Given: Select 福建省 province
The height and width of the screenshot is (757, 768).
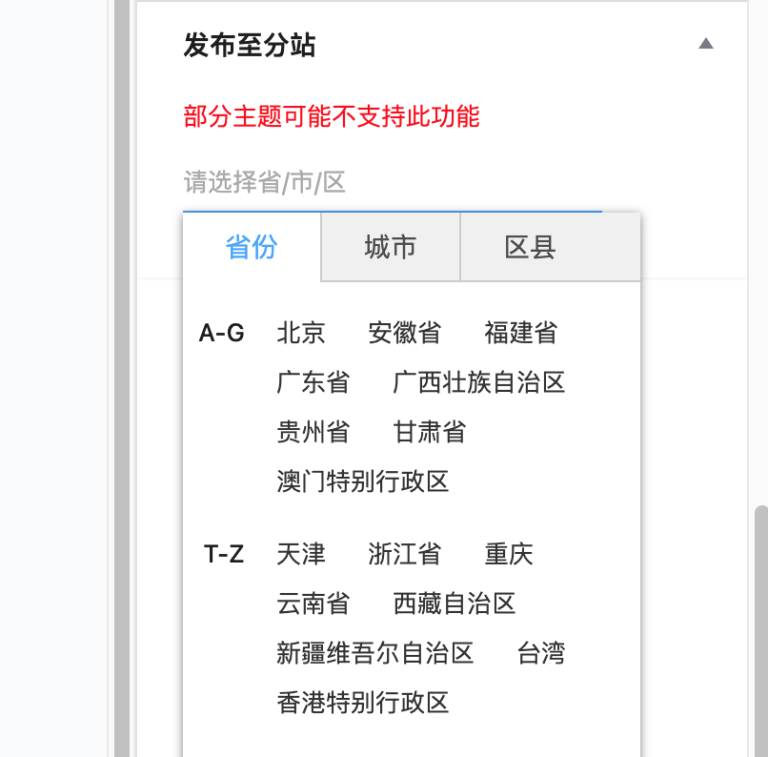Looking at the screenshot, I should coord(521,333).
